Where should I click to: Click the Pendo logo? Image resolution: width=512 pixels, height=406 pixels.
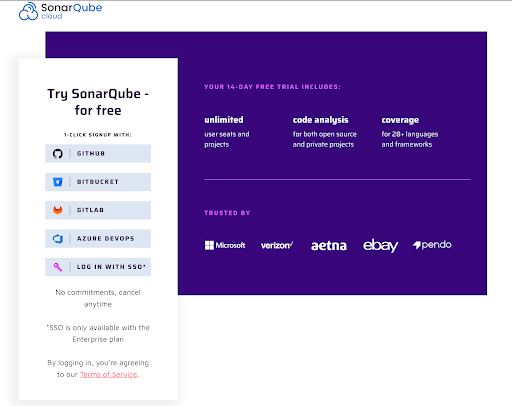click(432, 245)
